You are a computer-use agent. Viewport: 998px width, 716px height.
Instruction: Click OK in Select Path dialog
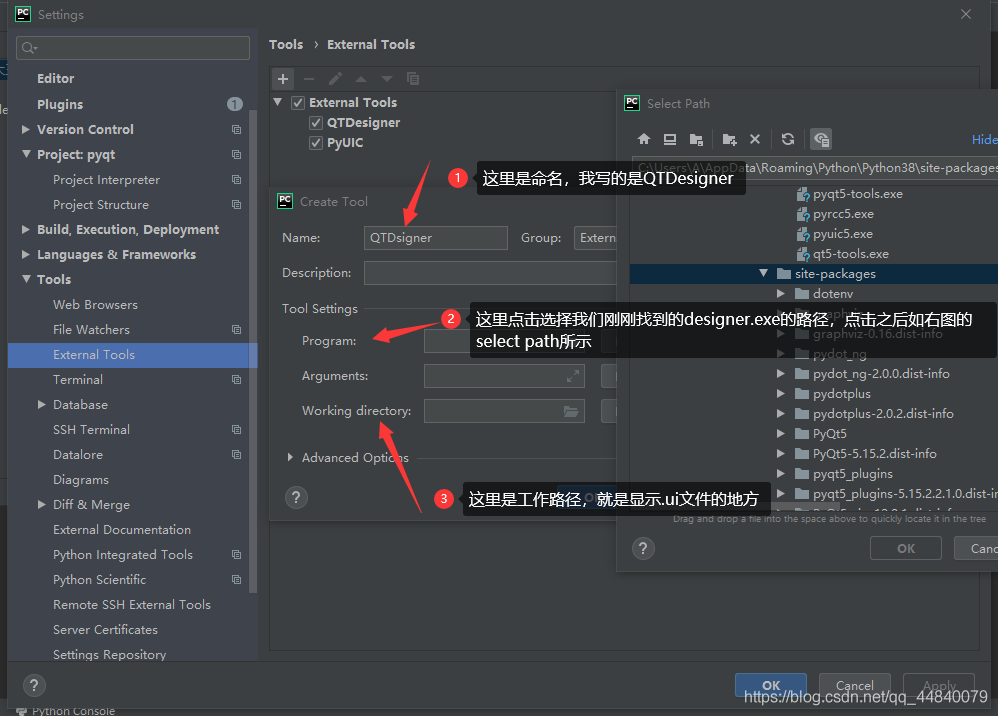coord(905,548)
